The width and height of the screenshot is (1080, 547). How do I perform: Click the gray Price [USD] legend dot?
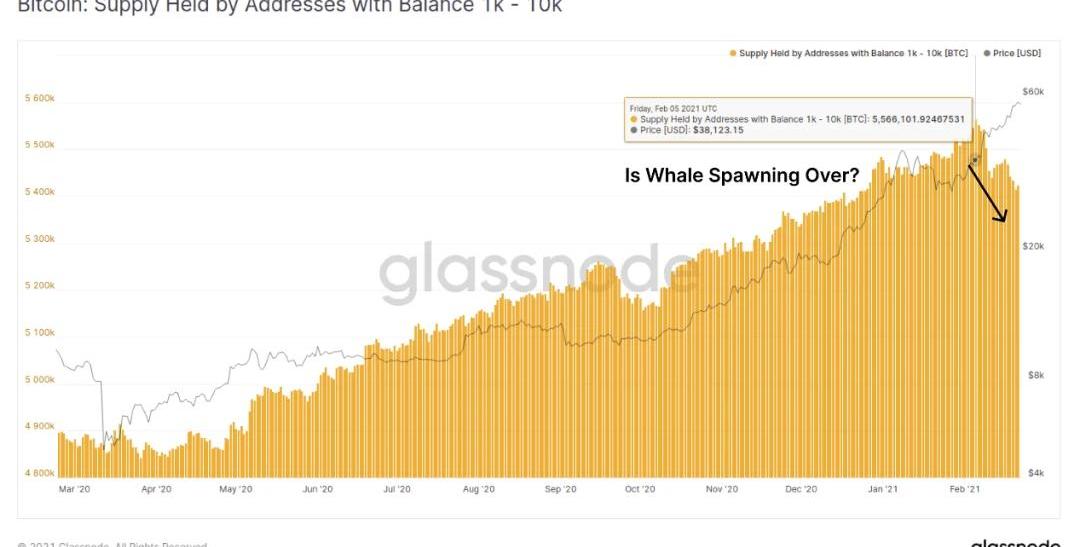(x=987, y=53)
